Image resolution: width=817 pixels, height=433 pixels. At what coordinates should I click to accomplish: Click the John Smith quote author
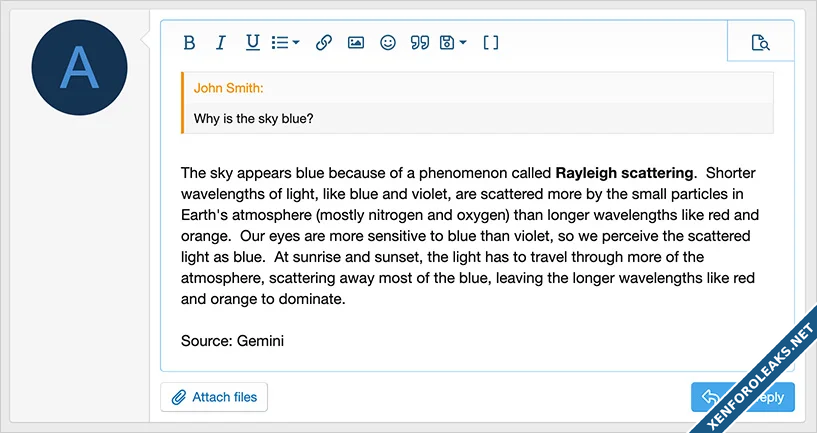(229, 88)
